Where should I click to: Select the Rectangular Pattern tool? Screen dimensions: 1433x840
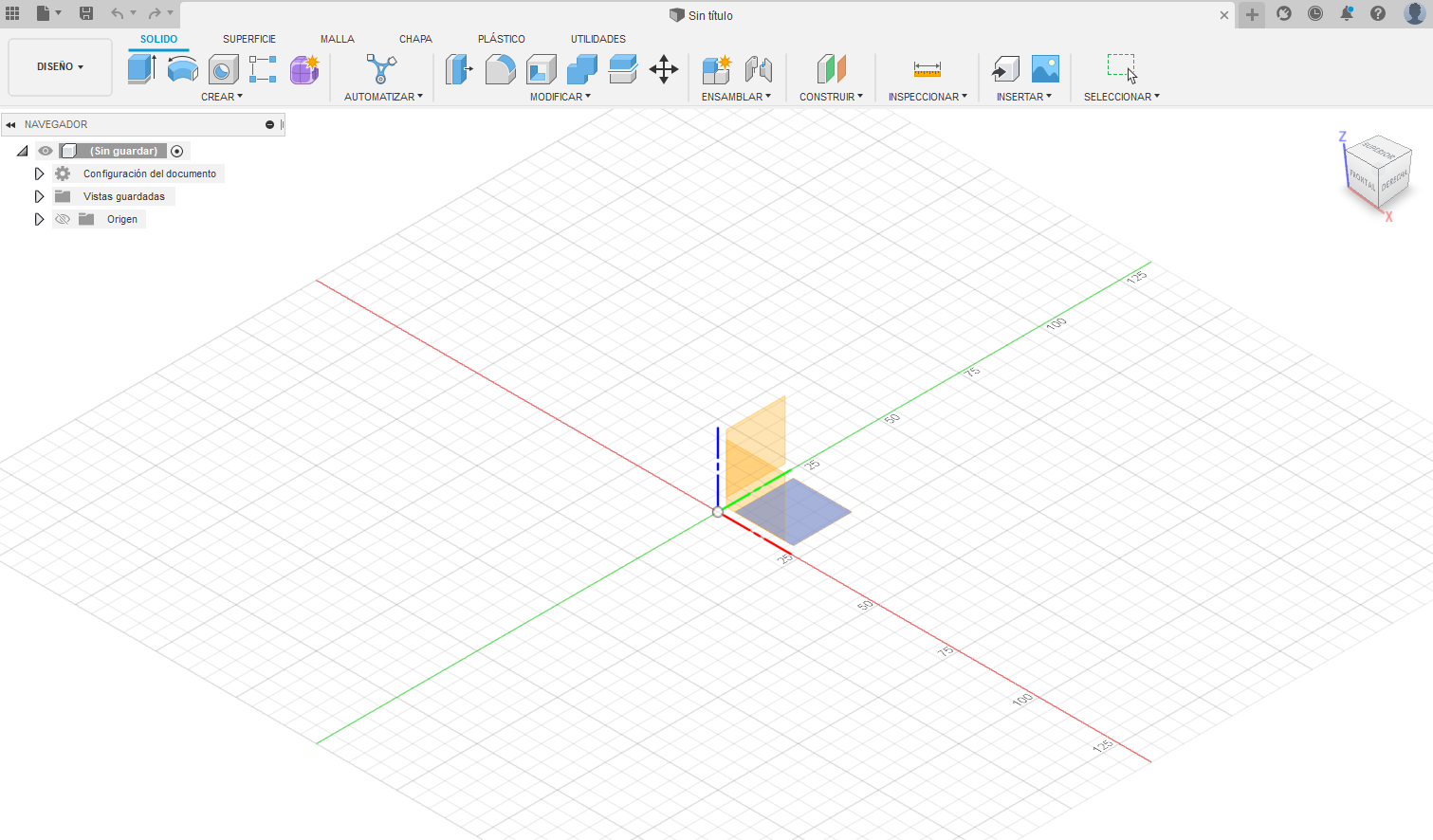click(x=263, y=69)
